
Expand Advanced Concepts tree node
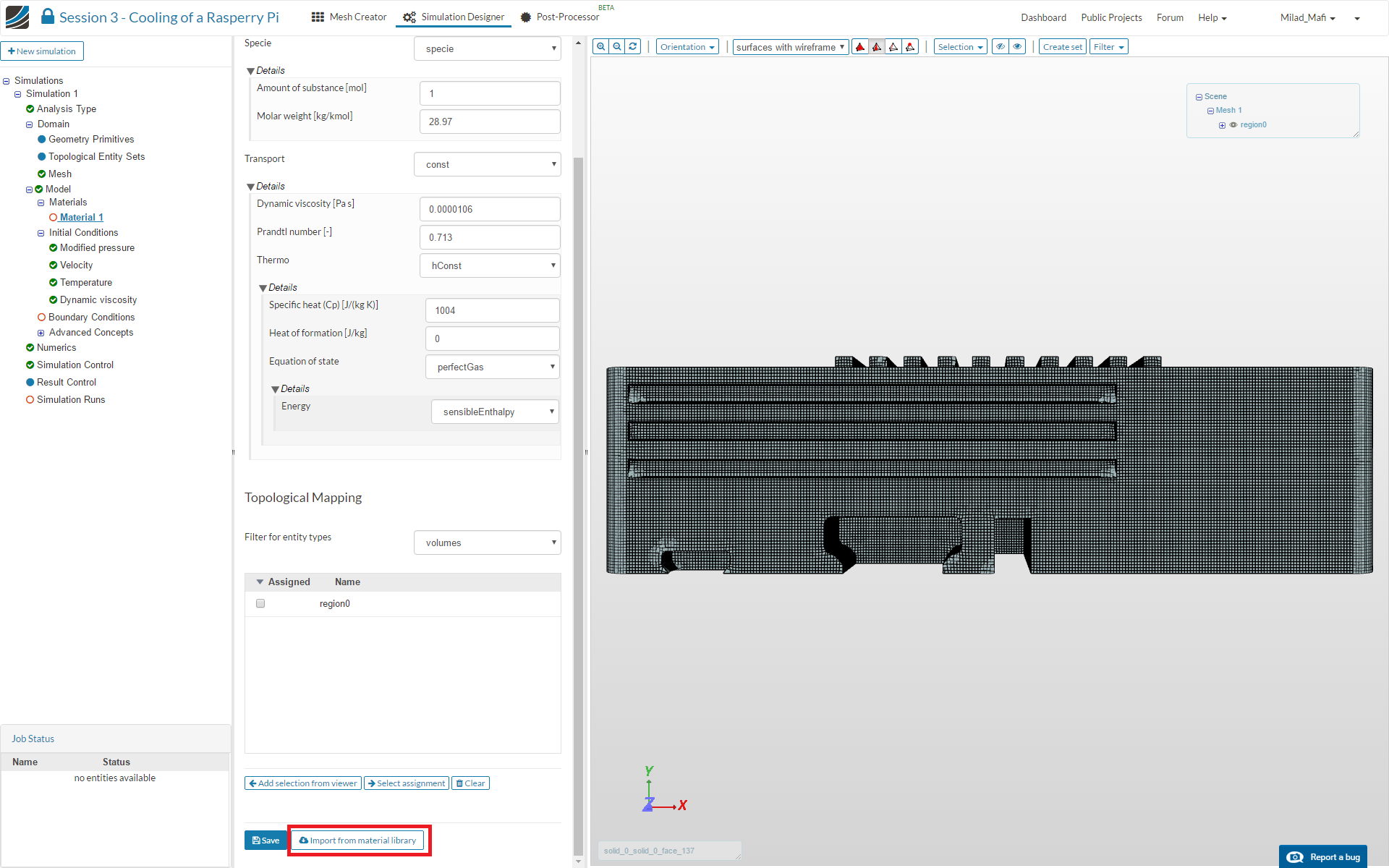41,333
